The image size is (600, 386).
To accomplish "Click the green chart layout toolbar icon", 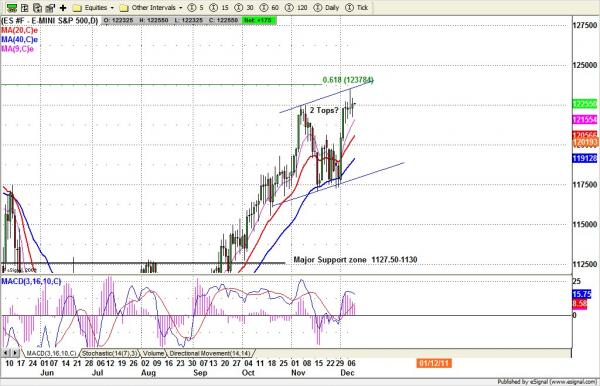I will (x=11, y=7).
